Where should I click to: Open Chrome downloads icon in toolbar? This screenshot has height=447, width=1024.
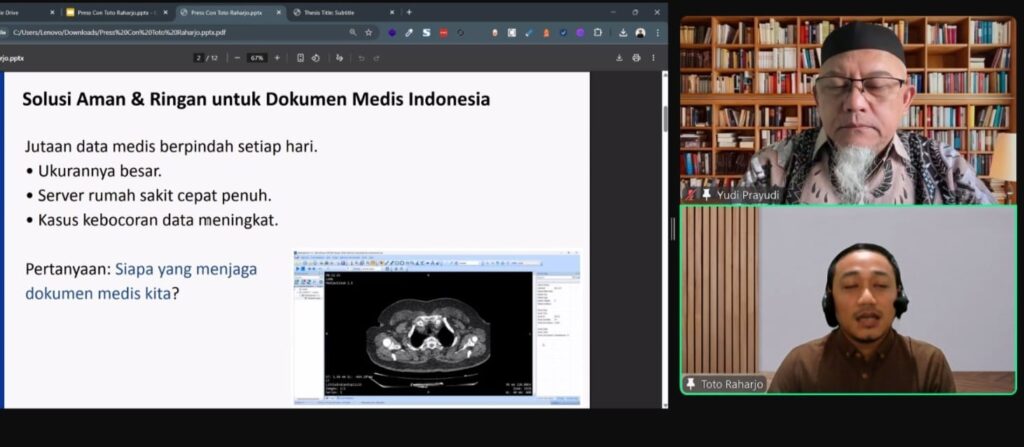coord(623,32)
